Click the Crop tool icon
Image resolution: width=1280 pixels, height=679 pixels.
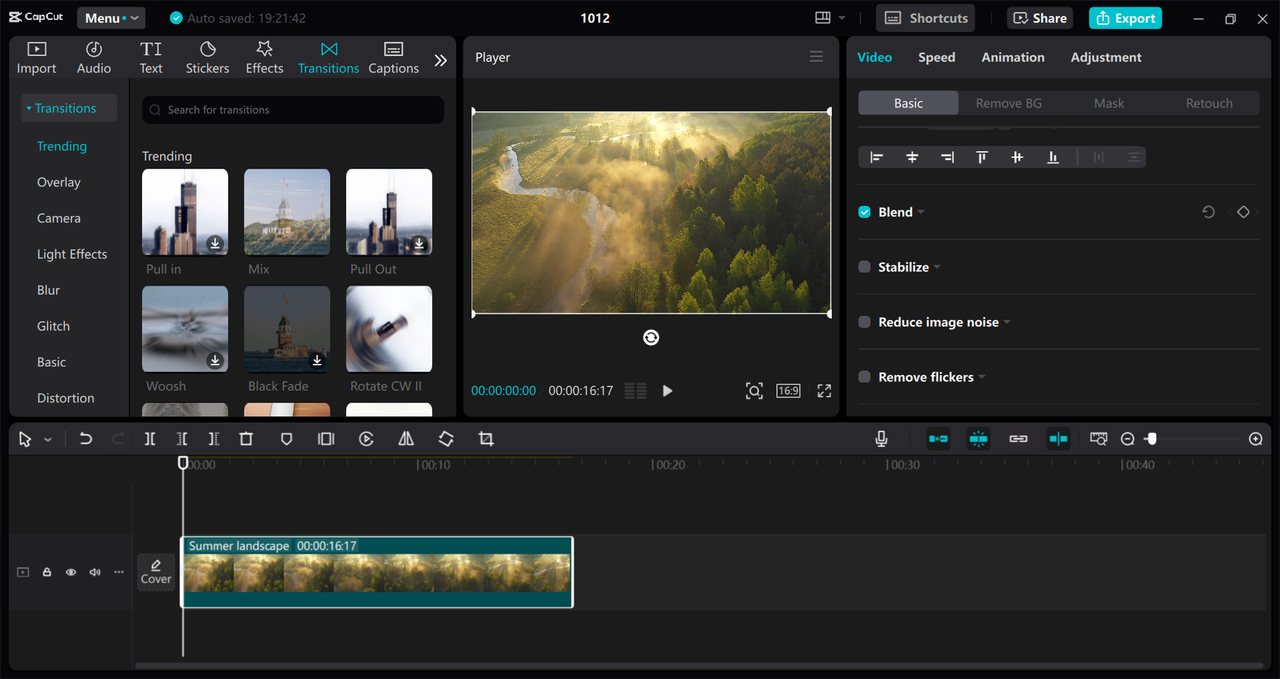[486, 439]
